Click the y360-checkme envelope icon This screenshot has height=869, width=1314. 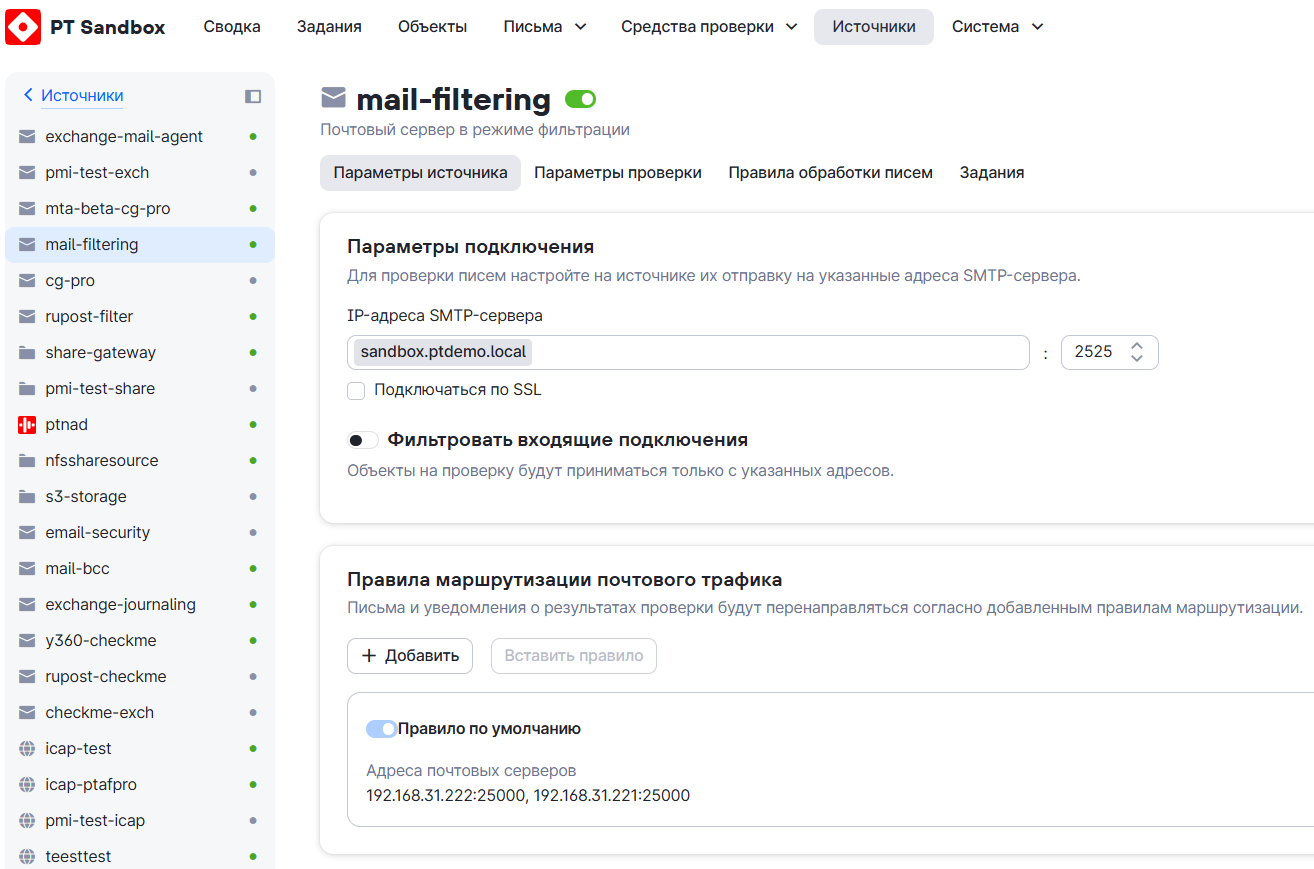[27, 641]
